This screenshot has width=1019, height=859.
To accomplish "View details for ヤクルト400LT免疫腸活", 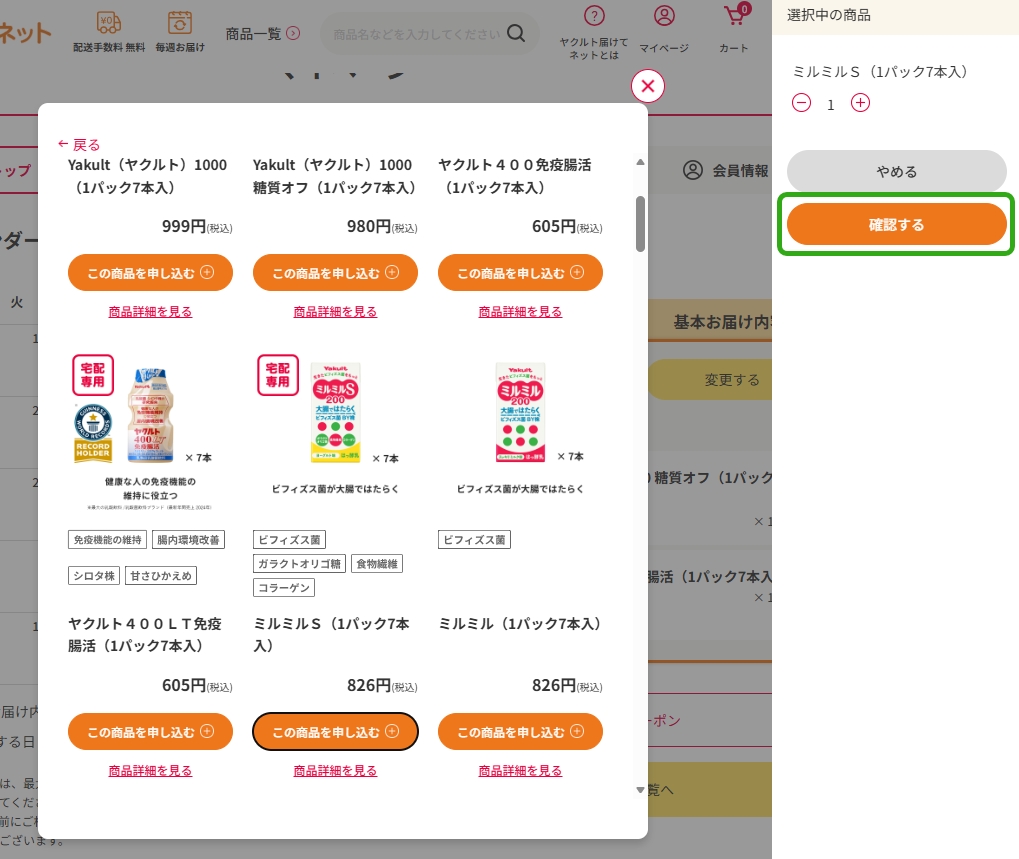I will [x=150, y=771].
